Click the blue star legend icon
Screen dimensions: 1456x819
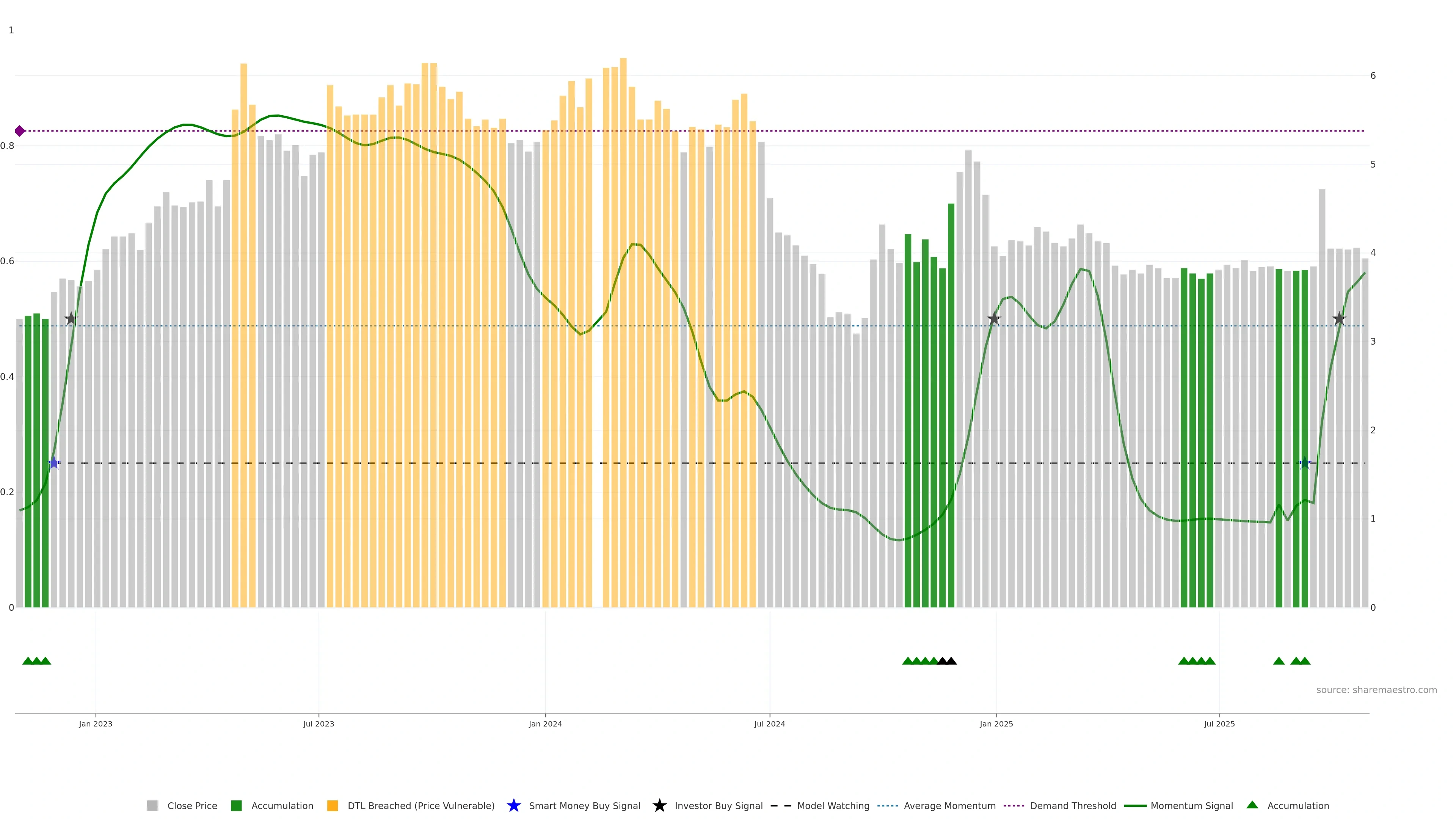[513, 805]
